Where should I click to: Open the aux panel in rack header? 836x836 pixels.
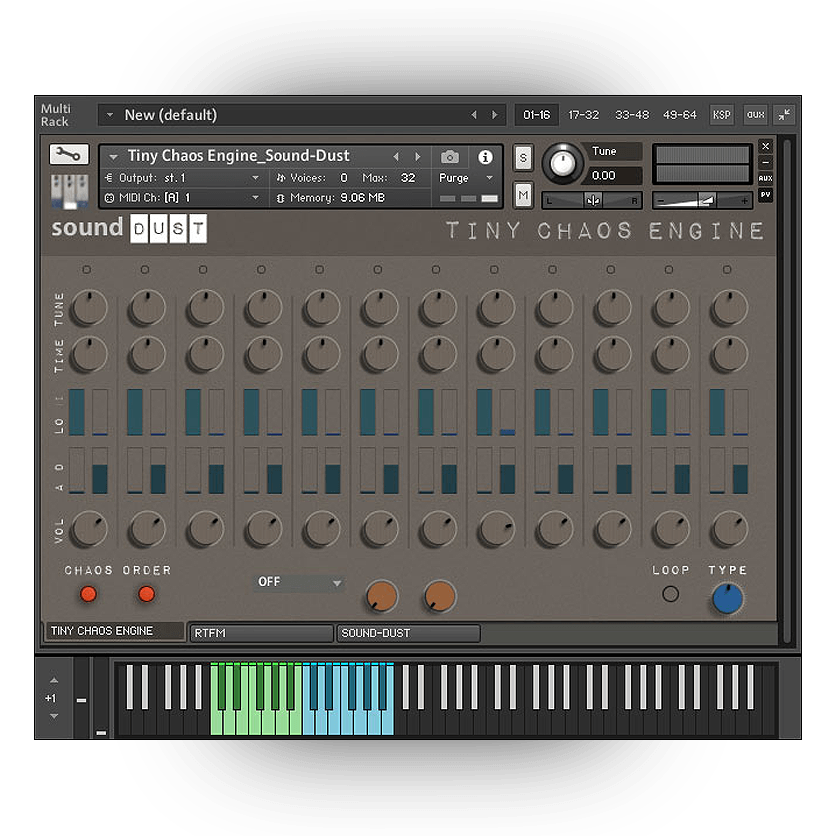[x=755, y=115]
